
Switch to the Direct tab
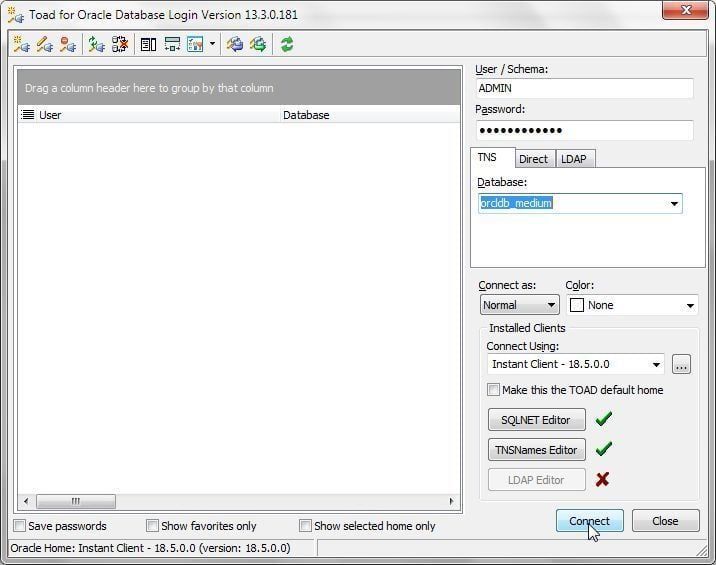[x=533, y=159]
